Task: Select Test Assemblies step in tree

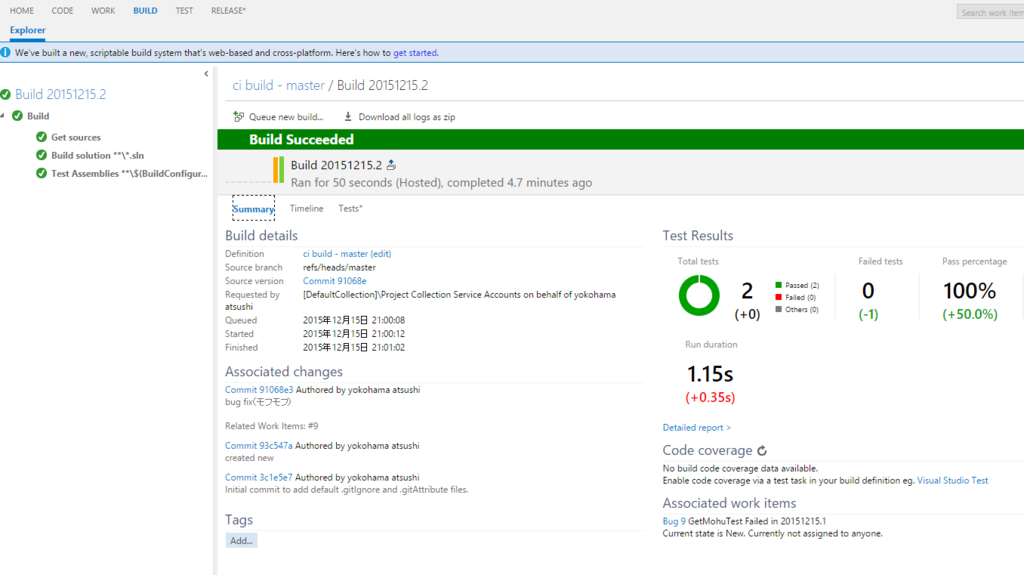Action: [x=129, y=174]
